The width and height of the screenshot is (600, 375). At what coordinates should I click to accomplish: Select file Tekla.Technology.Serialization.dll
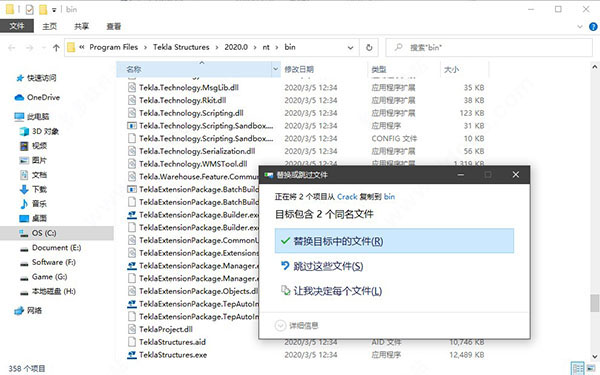tap(197, 151)
